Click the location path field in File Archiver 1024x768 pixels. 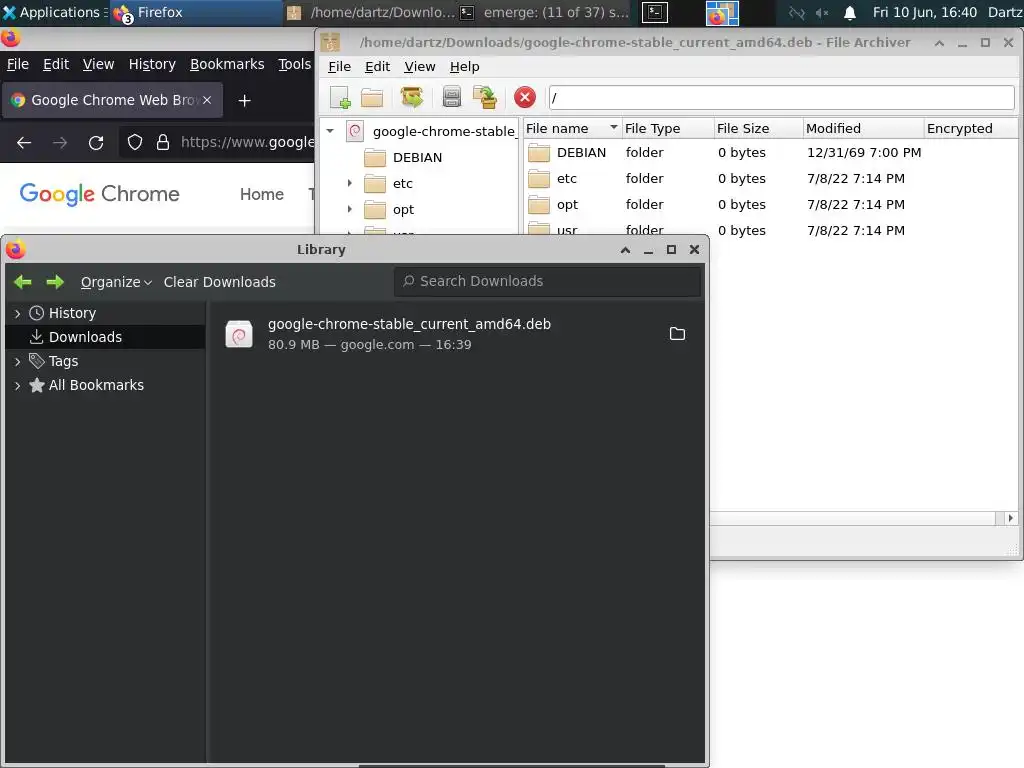click(781, 98)
